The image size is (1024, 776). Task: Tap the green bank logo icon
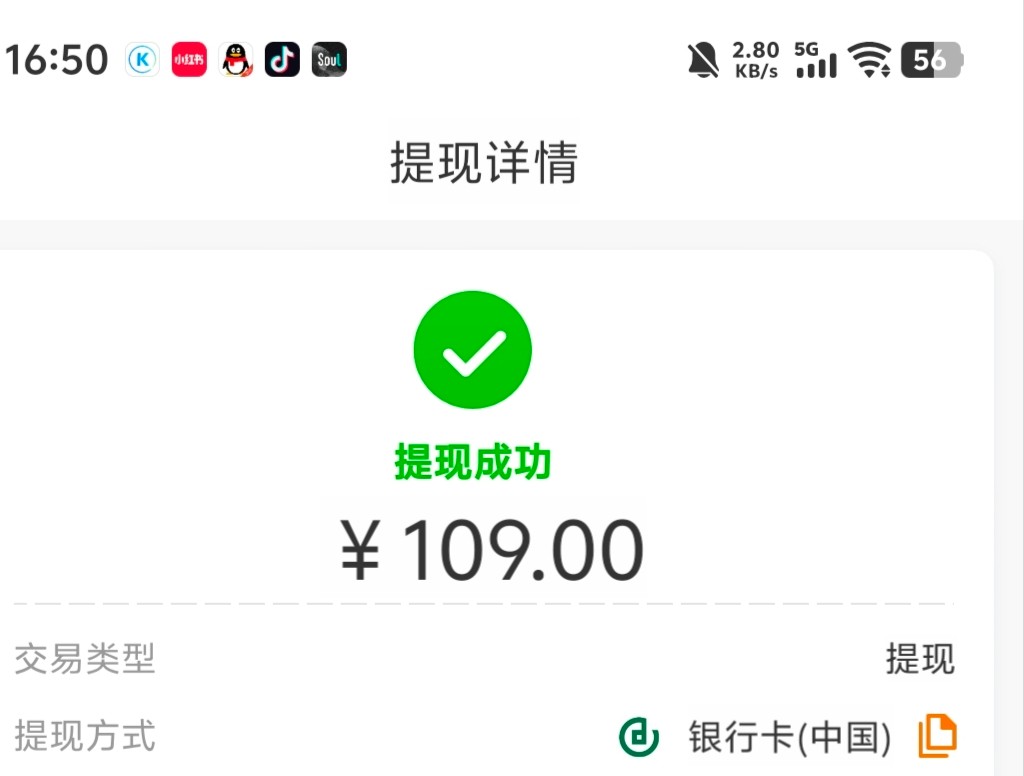(639, 736)
